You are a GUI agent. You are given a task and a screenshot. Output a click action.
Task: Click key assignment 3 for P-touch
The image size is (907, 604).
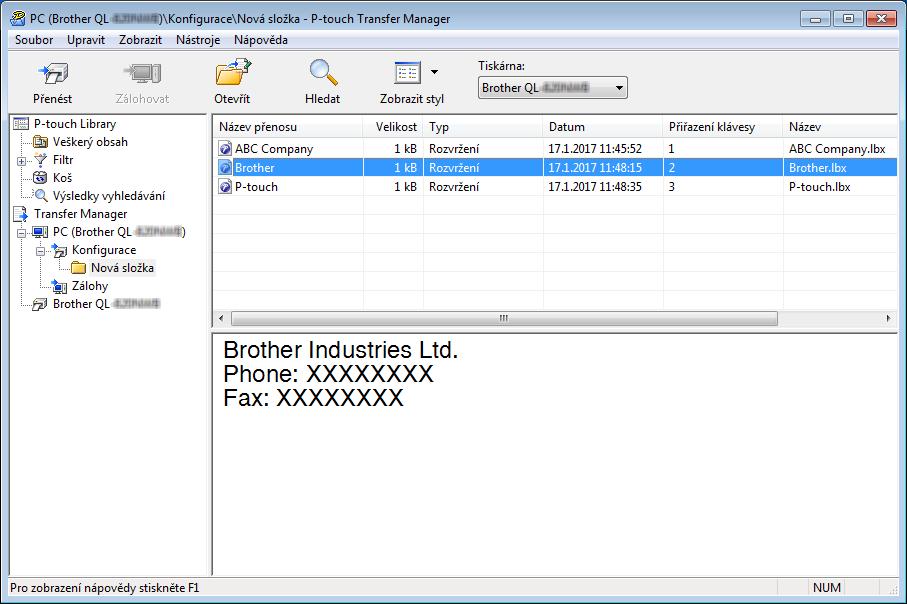pos(672,187)
